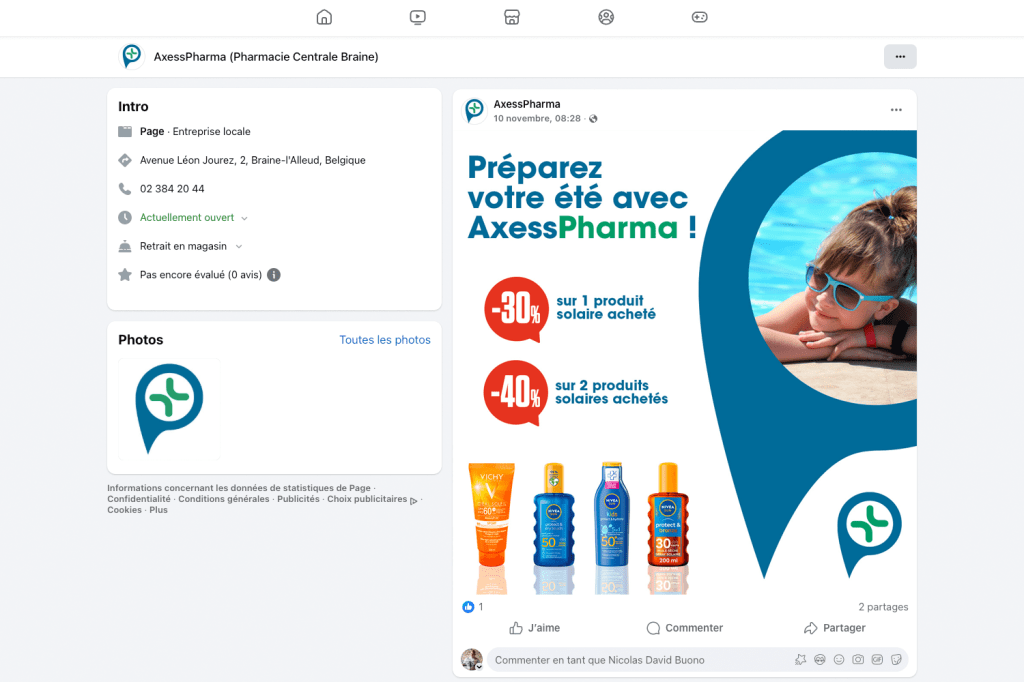The image size is (1024, 682).
Task: Open the Groups icon in top bar
Action: (606, 17)
